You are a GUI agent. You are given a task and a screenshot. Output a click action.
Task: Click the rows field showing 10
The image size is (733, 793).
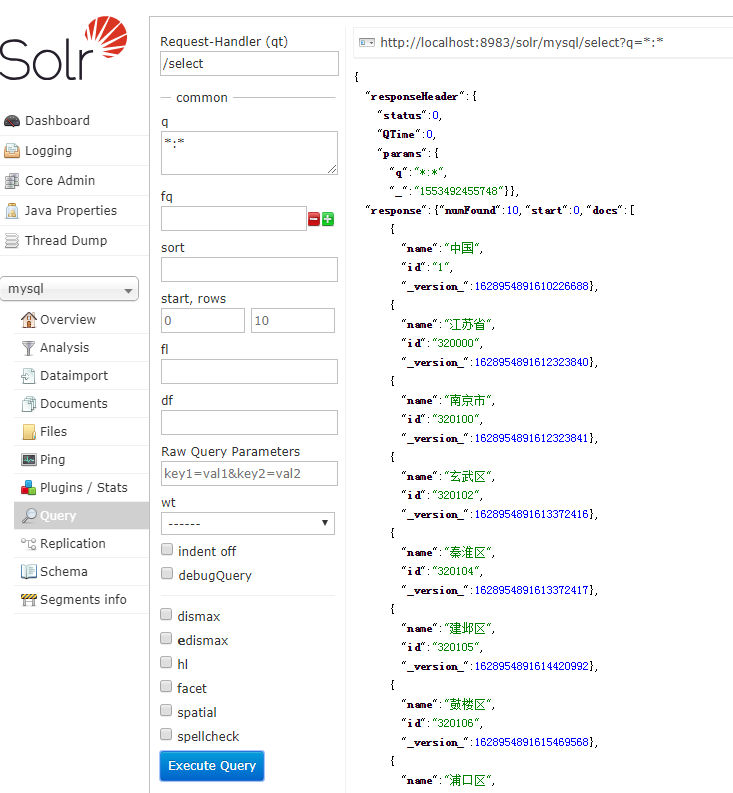[293, 321]
